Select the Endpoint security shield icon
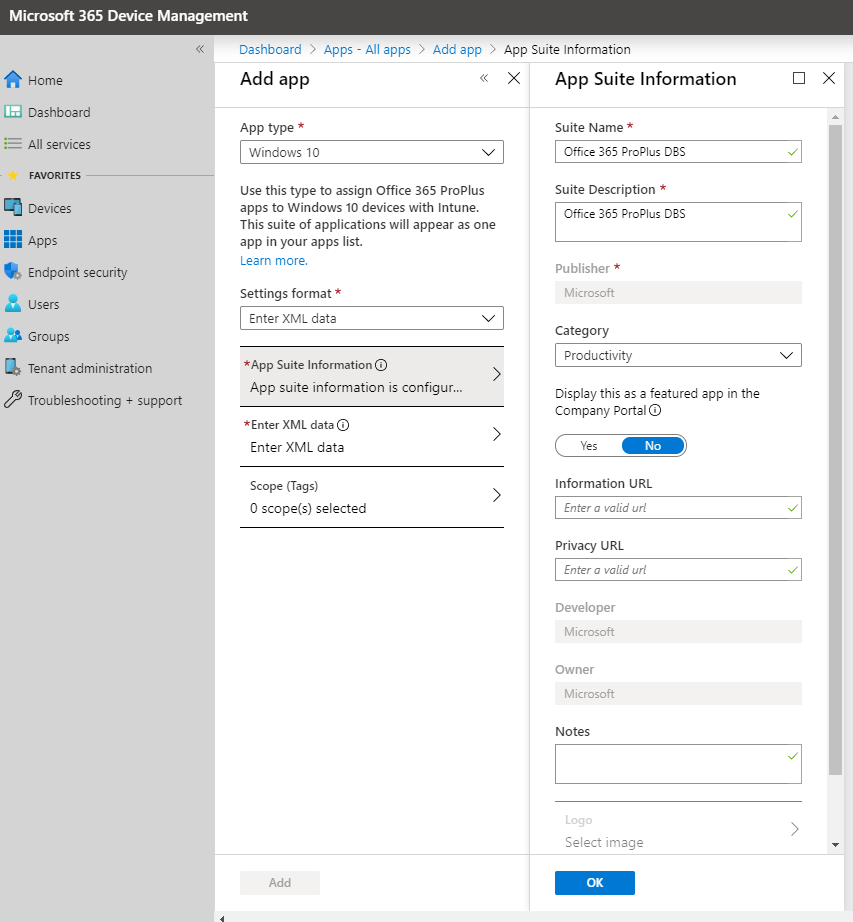 (x=13, y=272)
